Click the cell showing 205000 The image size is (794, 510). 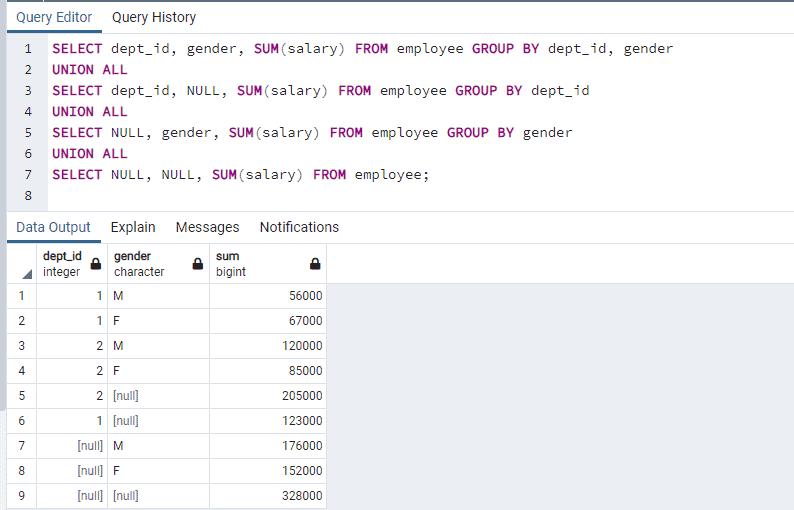click(x=267, y=396)
